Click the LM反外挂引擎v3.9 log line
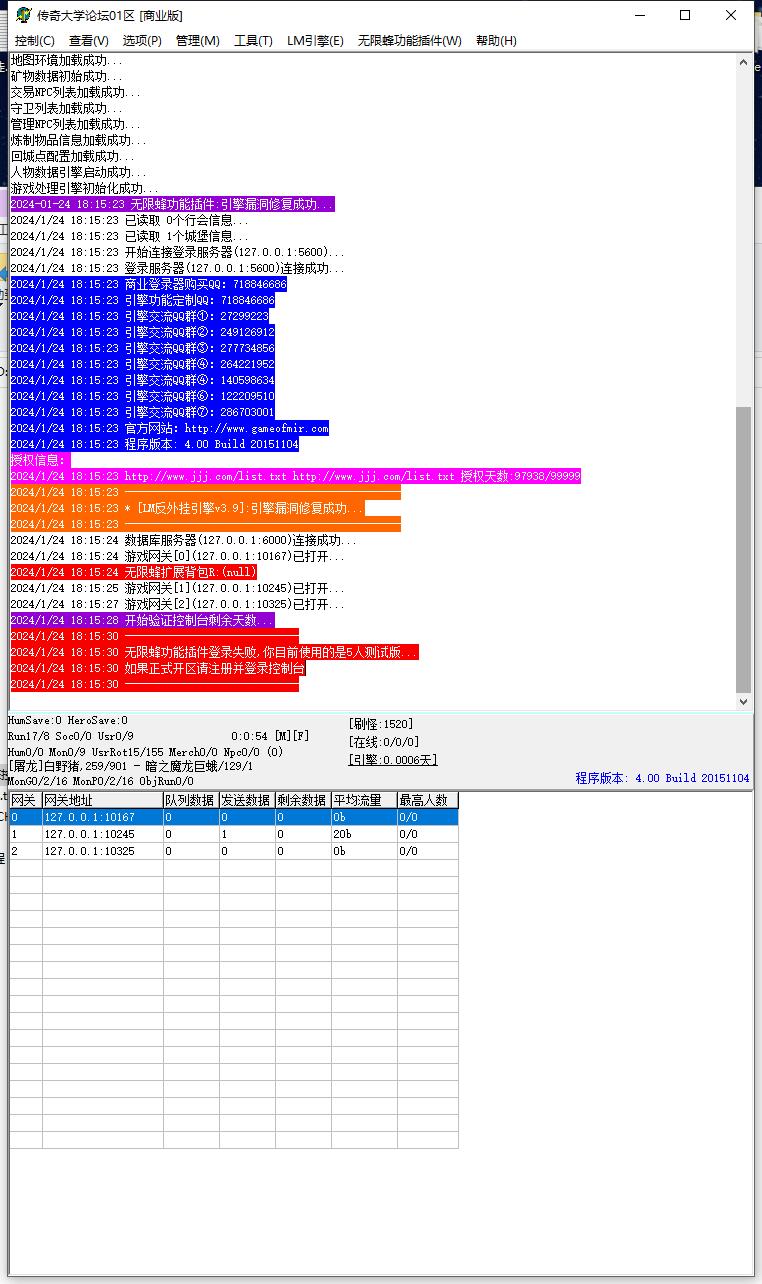Viewport: 762px width, 1284px height. (x=187, y=508)
